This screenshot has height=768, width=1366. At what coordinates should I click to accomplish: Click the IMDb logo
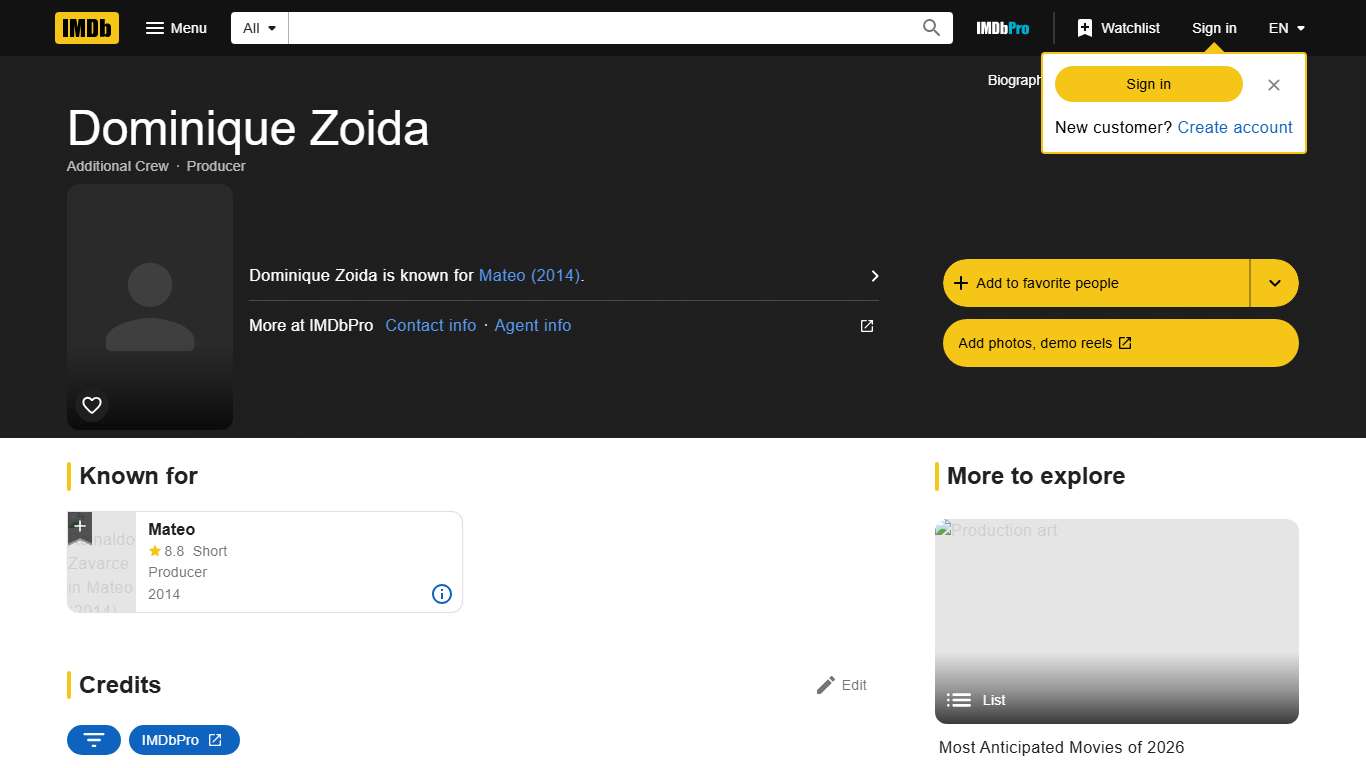[x=86, y=28]
